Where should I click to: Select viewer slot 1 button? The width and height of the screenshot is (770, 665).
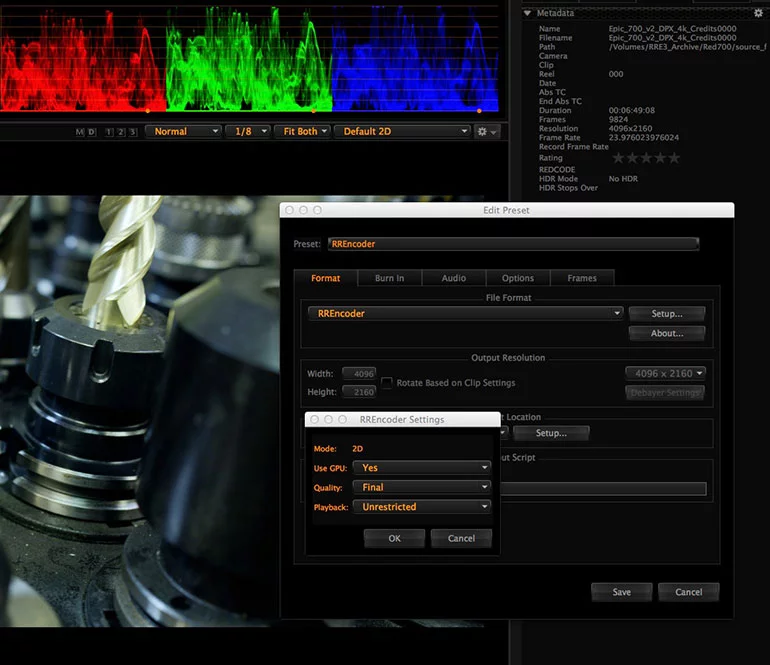pyautogui.click(x=109, y=132)
